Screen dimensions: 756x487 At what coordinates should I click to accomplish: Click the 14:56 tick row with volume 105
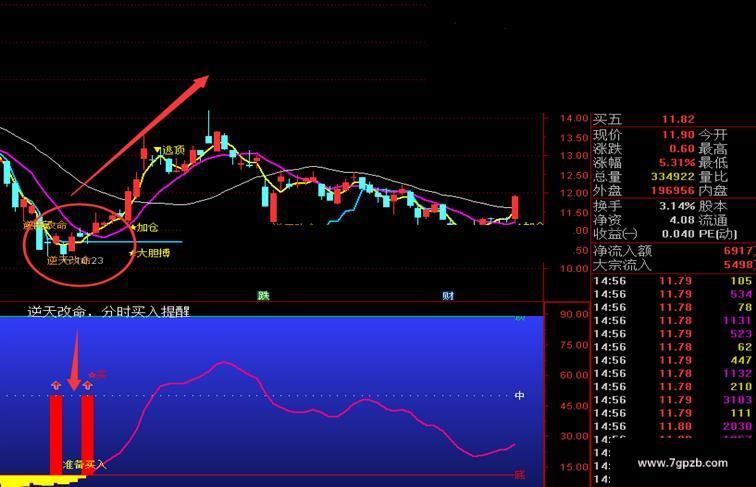click(673, 281)
